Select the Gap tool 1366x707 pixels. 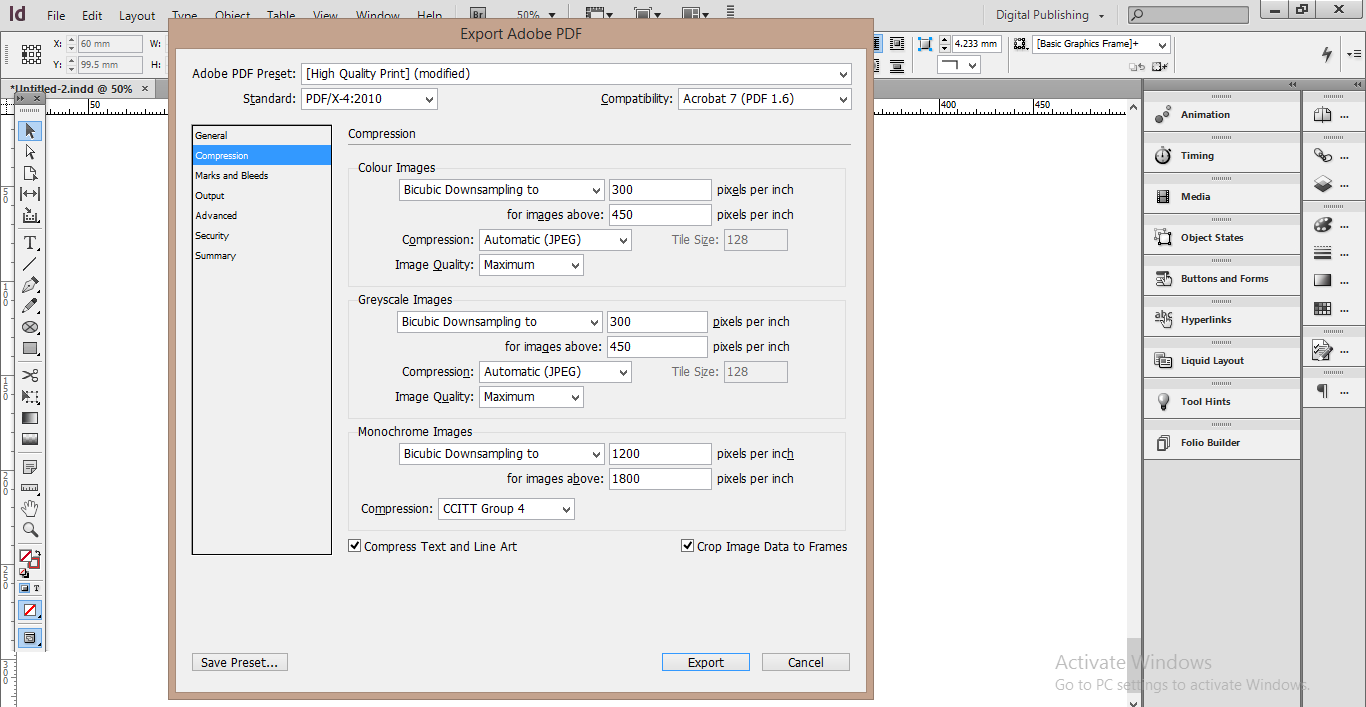[30, 194]
